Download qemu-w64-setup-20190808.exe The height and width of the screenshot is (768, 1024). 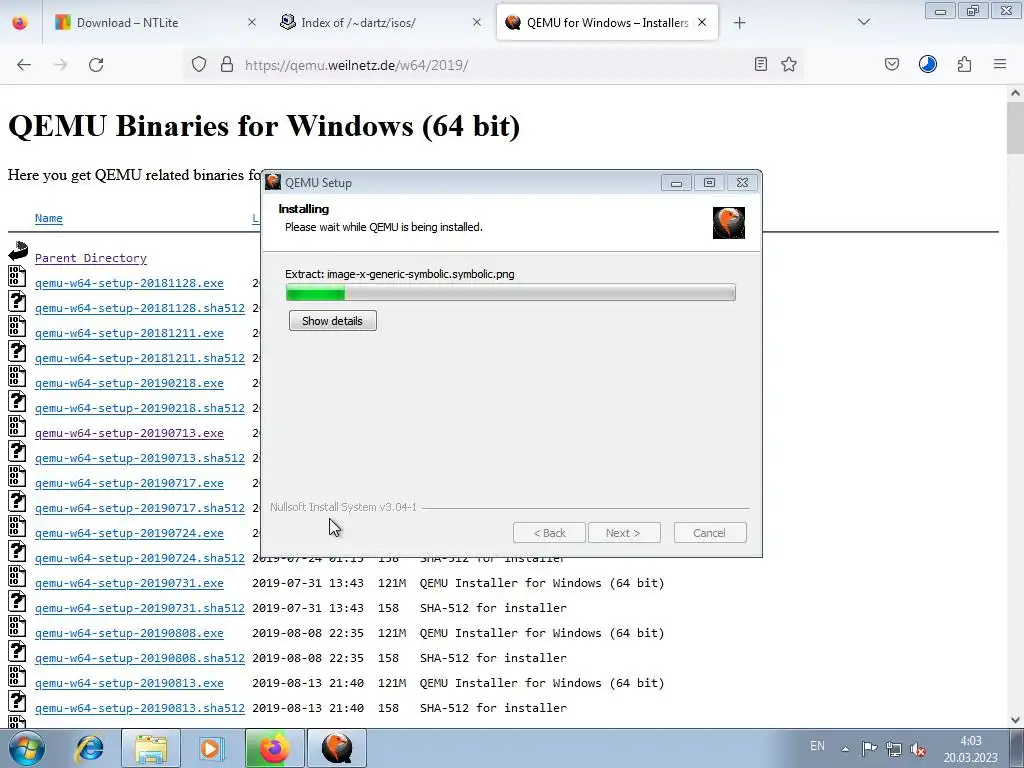coord(129,633)
